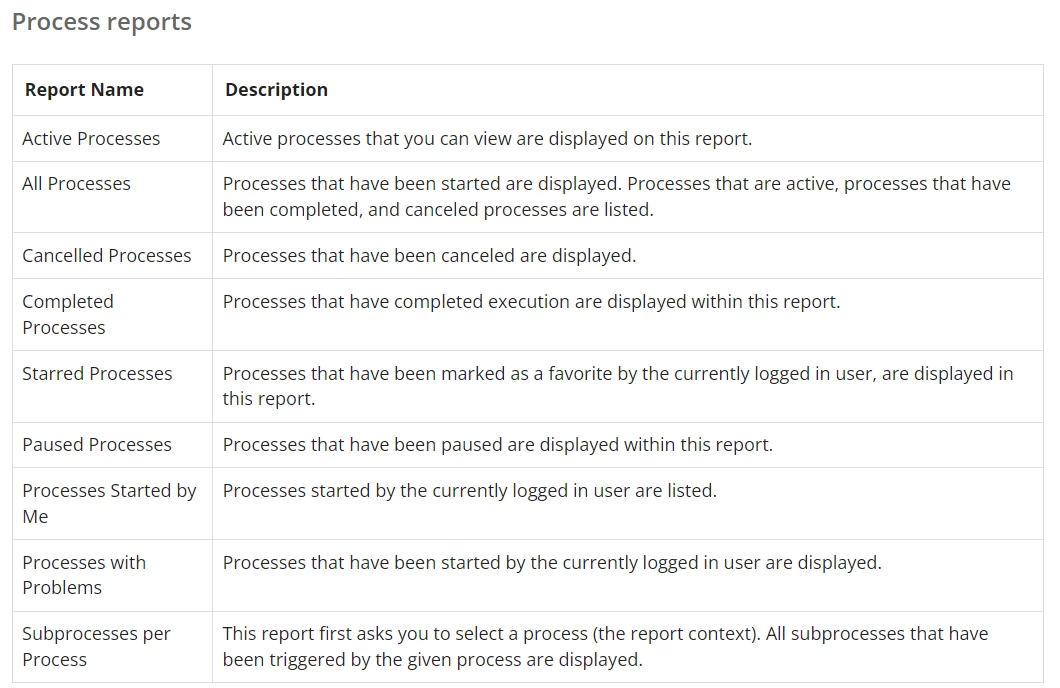
Task: Click the completed execution description text
Action: (x=531, y=301)
